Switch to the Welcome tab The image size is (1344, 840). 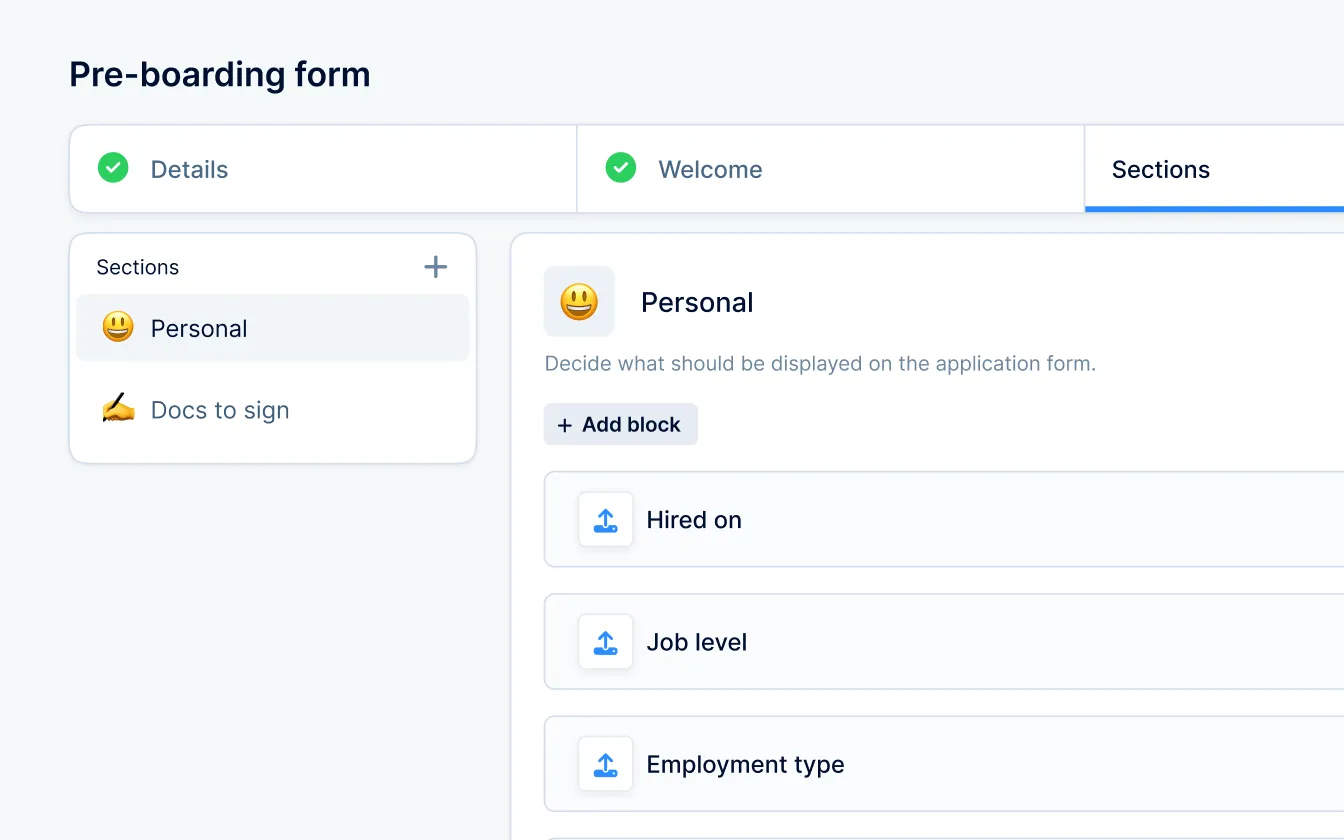coord(710,170)
